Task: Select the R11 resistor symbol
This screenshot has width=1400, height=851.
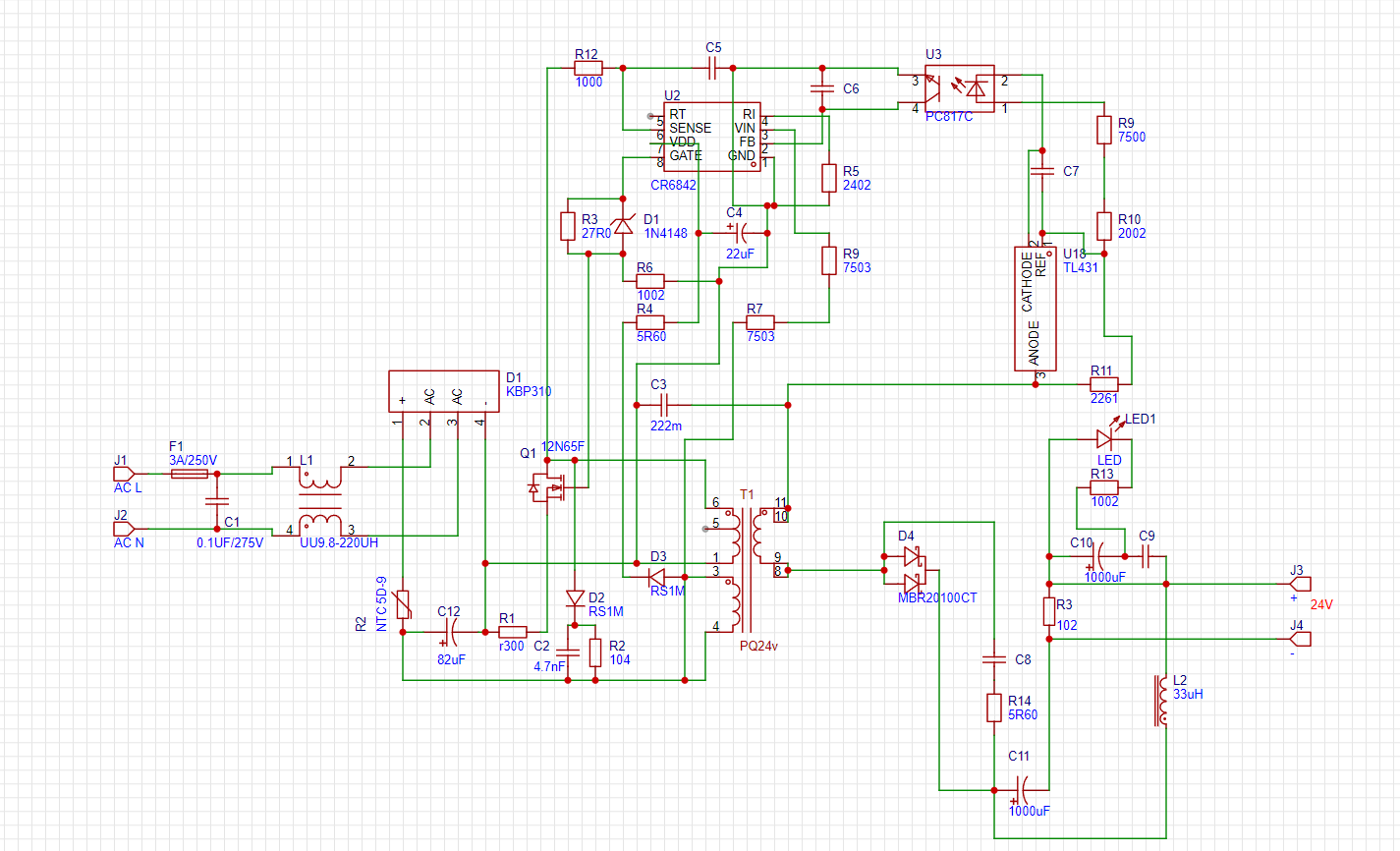Action: (1104, 384)
